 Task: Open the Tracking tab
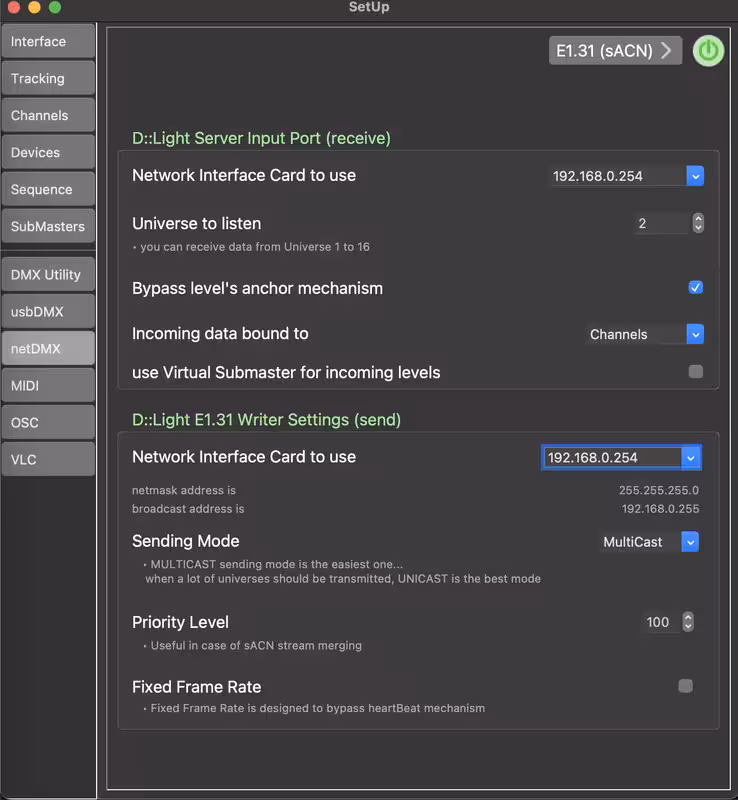pyautogui.click(x=48, y=79)
